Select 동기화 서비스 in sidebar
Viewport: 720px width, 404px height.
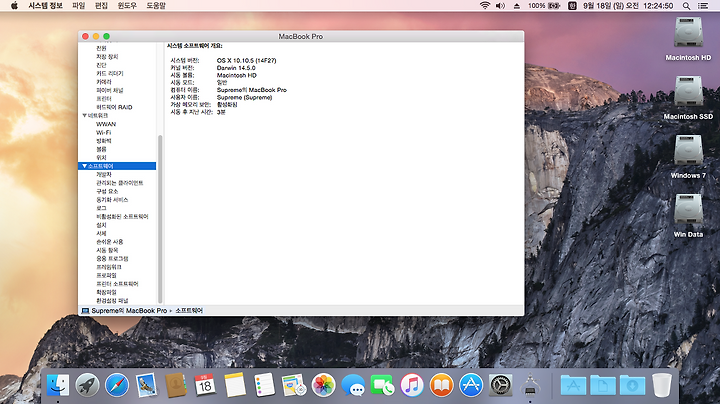click(x=112, y=200)
